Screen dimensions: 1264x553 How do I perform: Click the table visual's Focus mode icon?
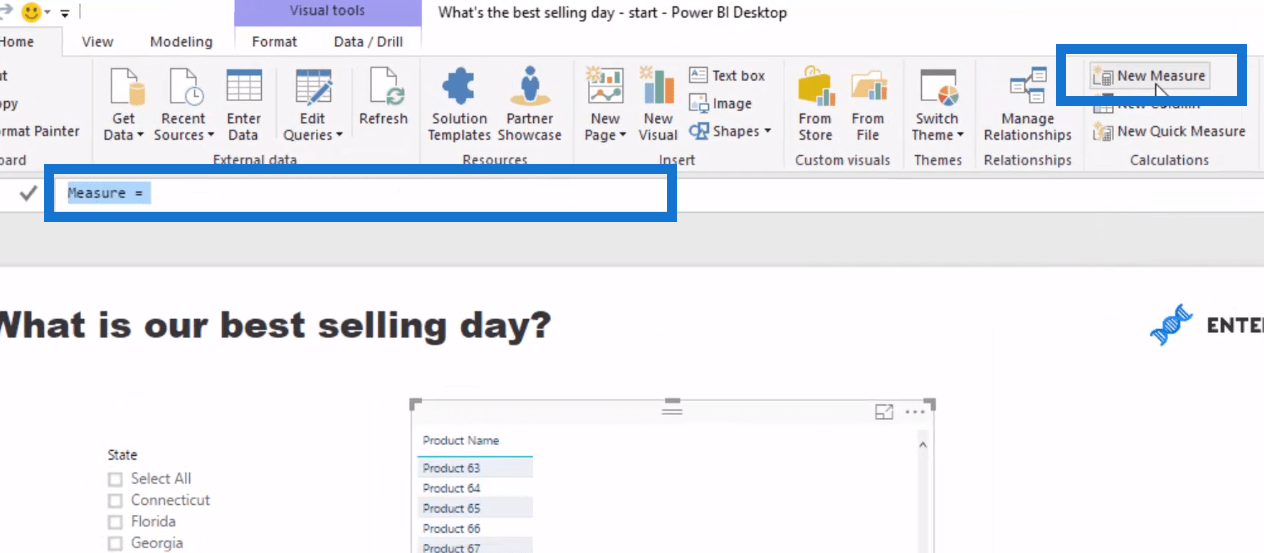(x=884, y=412)
